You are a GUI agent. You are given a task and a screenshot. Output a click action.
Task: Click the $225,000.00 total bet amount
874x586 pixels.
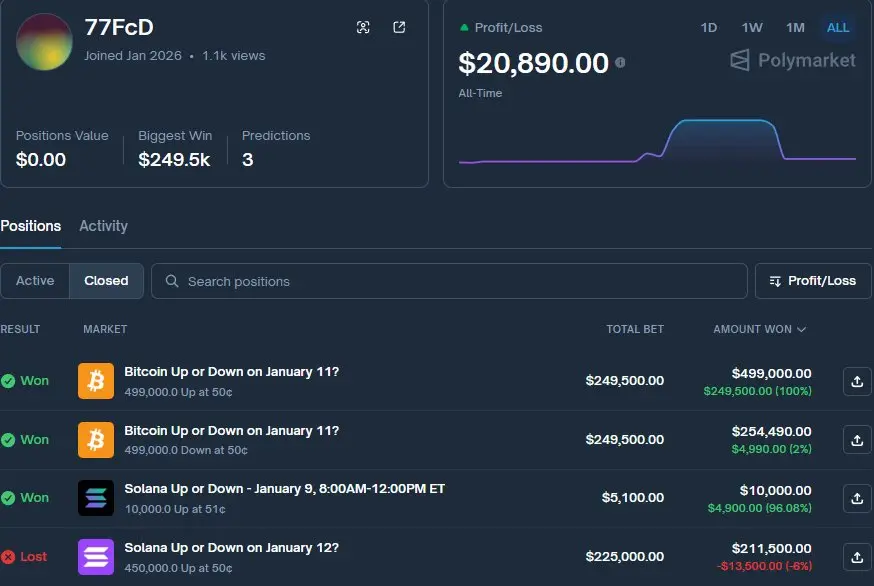[625, 556]
